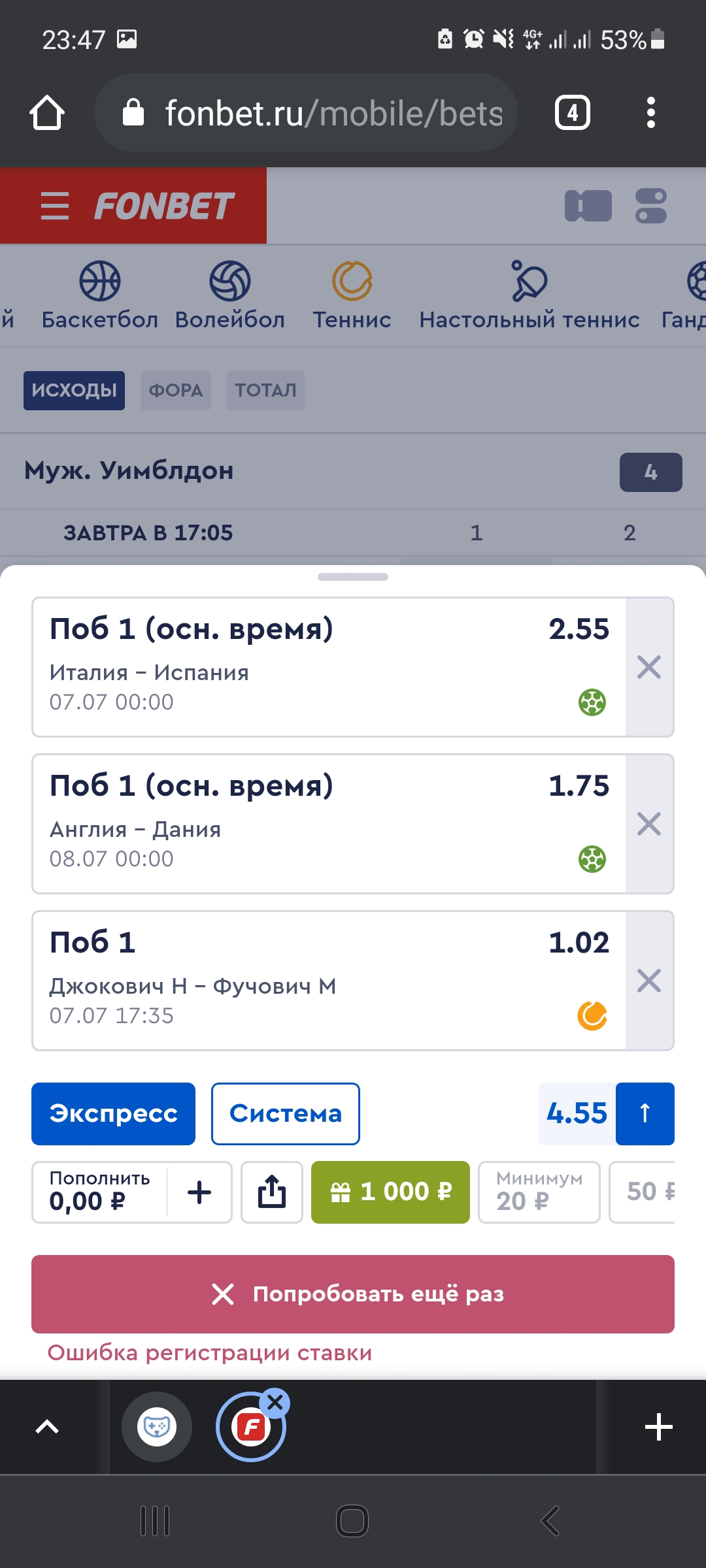Expand the bottom bar chevron up

(47, 1427)
